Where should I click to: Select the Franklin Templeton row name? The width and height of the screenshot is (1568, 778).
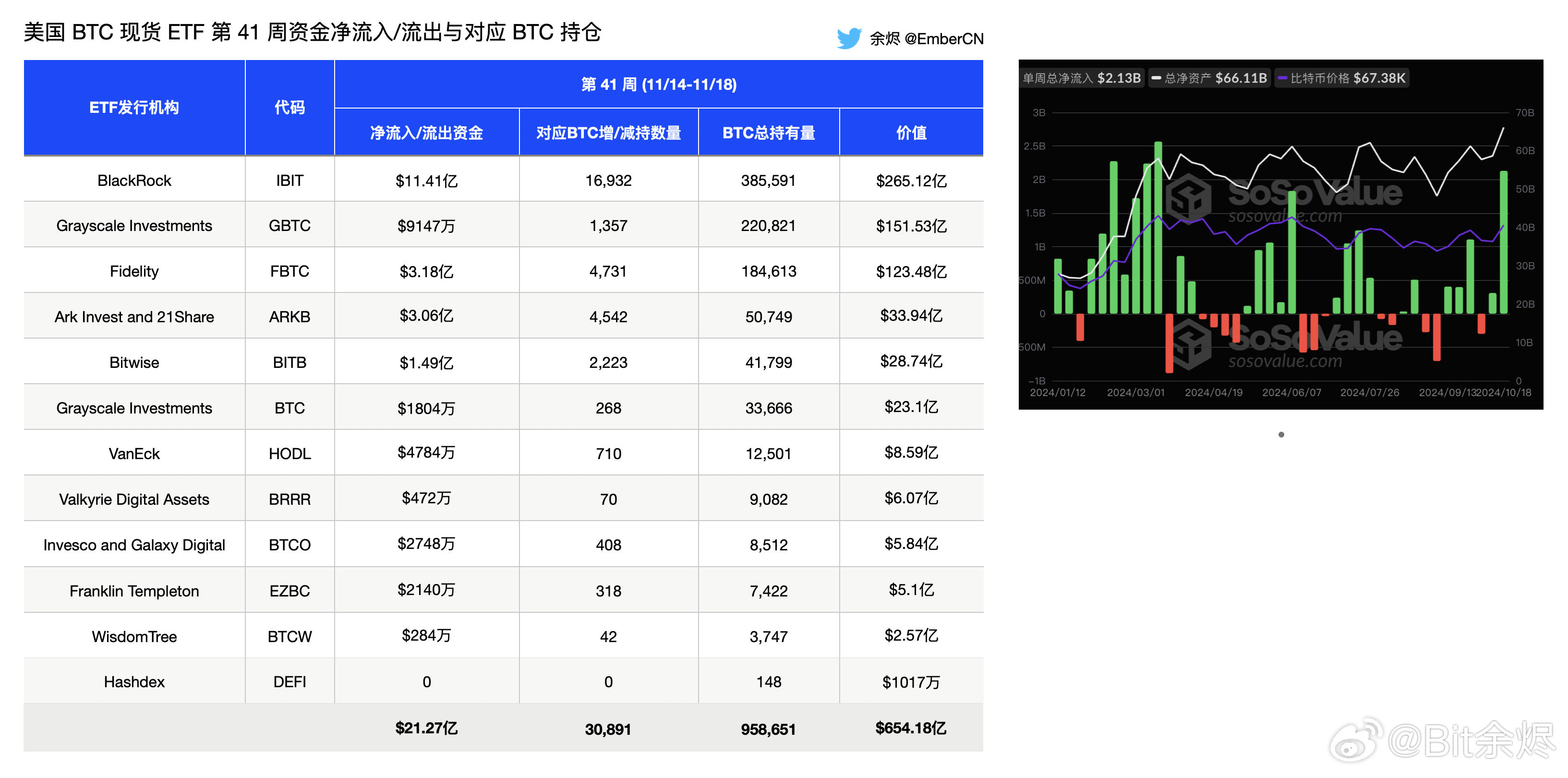point(134,592)
